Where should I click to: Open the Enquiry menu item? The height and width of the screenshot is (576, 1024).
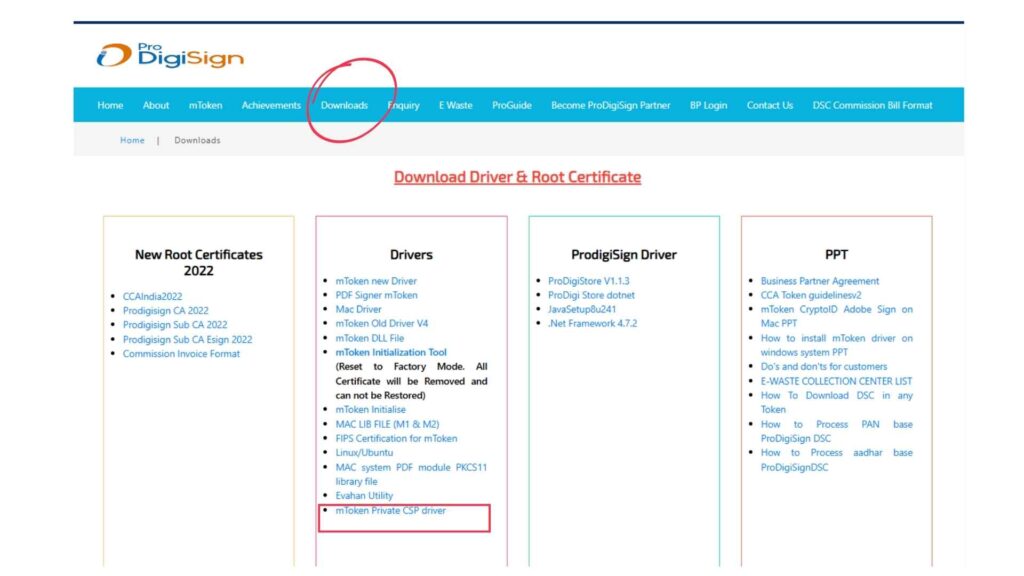pos(404,105)
